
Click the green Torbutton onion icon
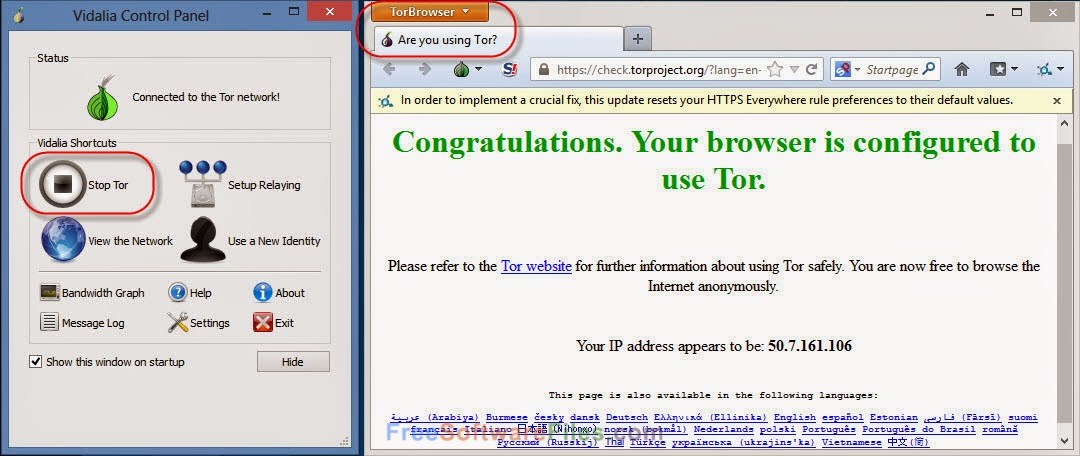461,69
